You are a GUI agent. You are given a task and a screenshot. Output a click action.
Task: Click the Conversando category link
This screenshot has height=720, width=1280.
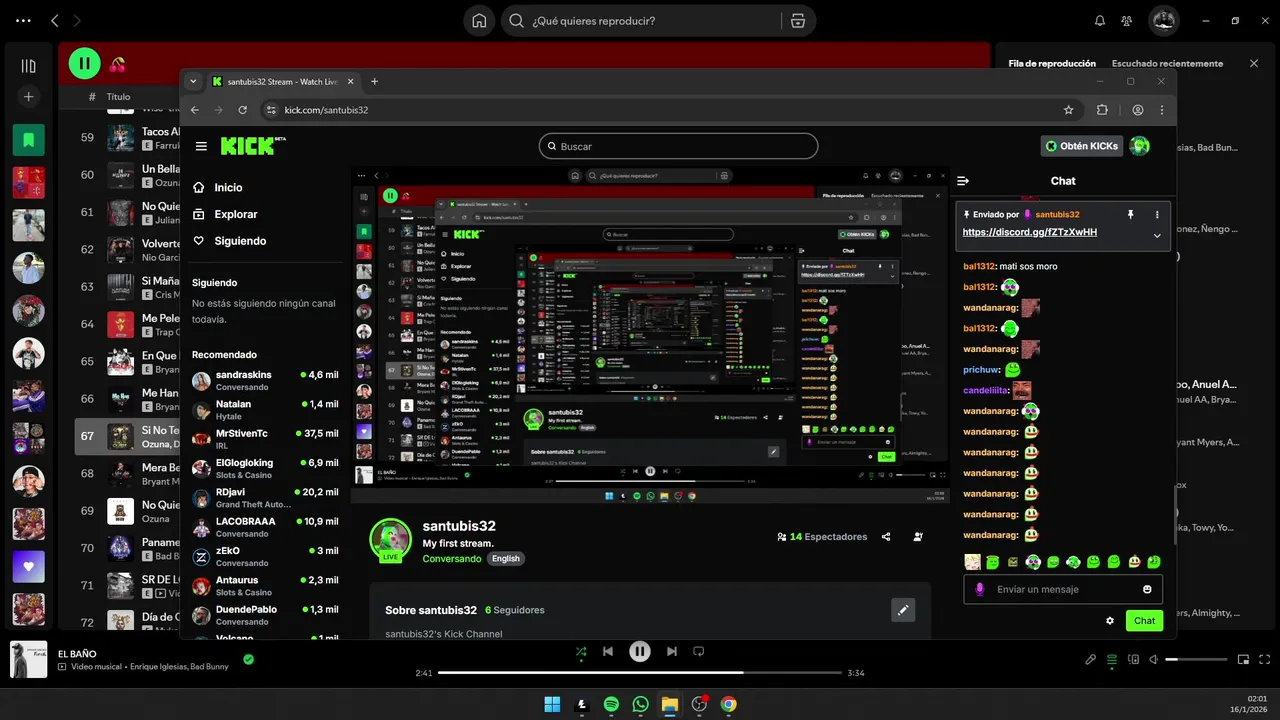click(x=452, y=559)
